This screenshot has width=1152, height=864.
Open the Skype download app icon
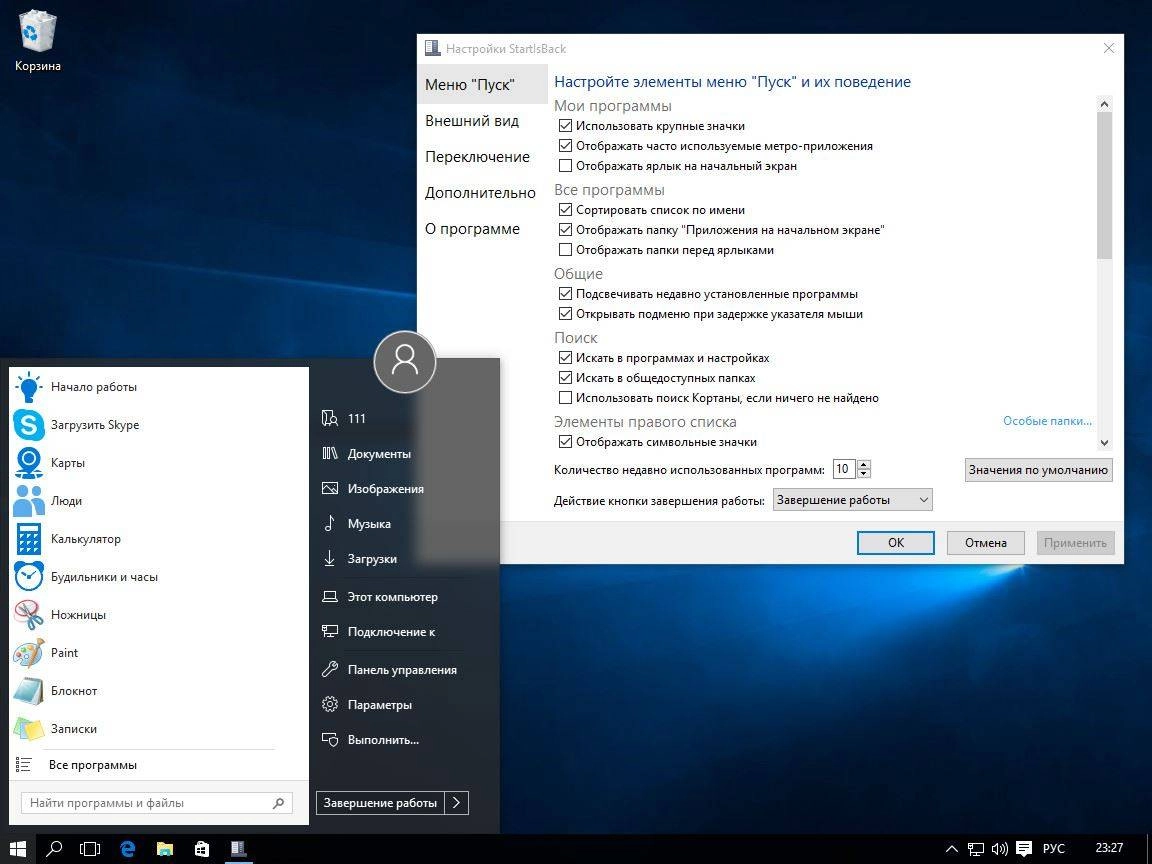pos(29,425)
